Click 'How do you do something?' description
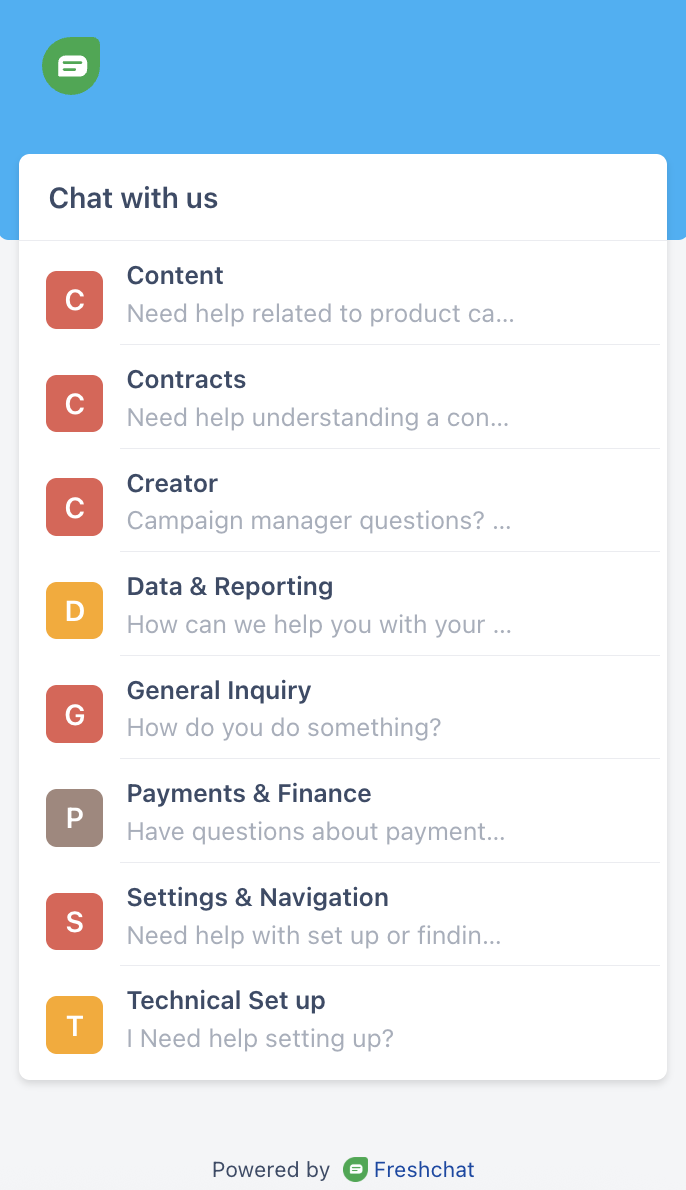 tap(284, 728)
